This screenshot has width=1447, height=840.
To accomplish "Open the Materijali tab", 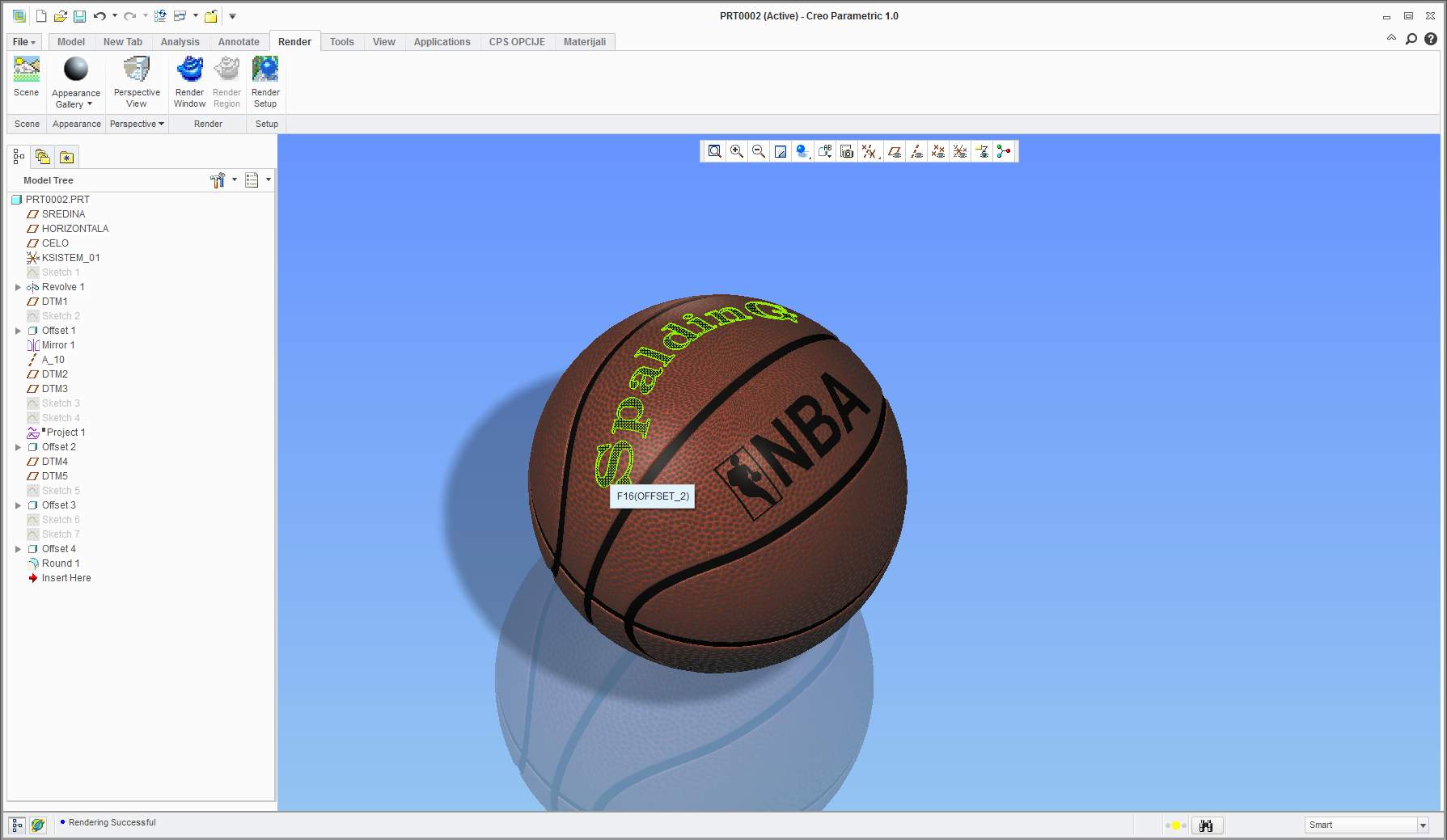I will (585, 42).
